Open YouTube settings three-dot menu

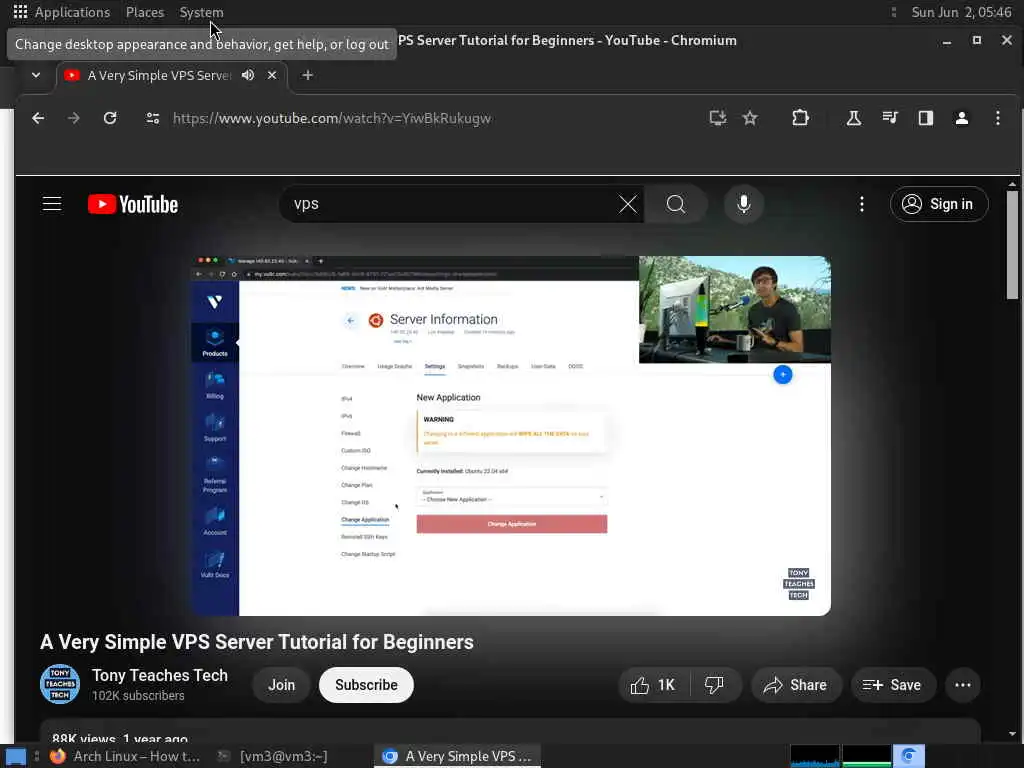861,204
